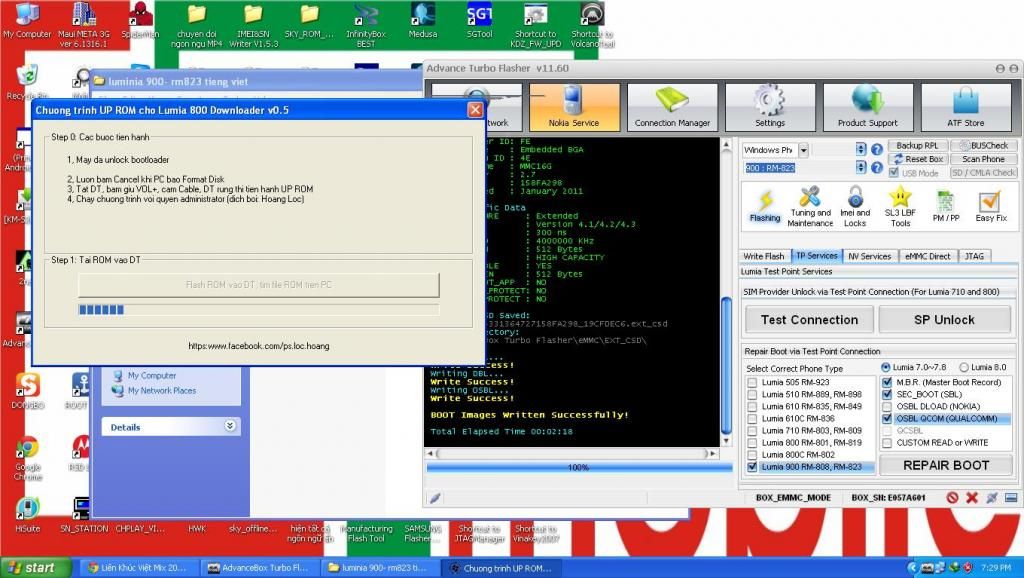Check the Lumia 505 RM-923 checkbox

(752, 383)
